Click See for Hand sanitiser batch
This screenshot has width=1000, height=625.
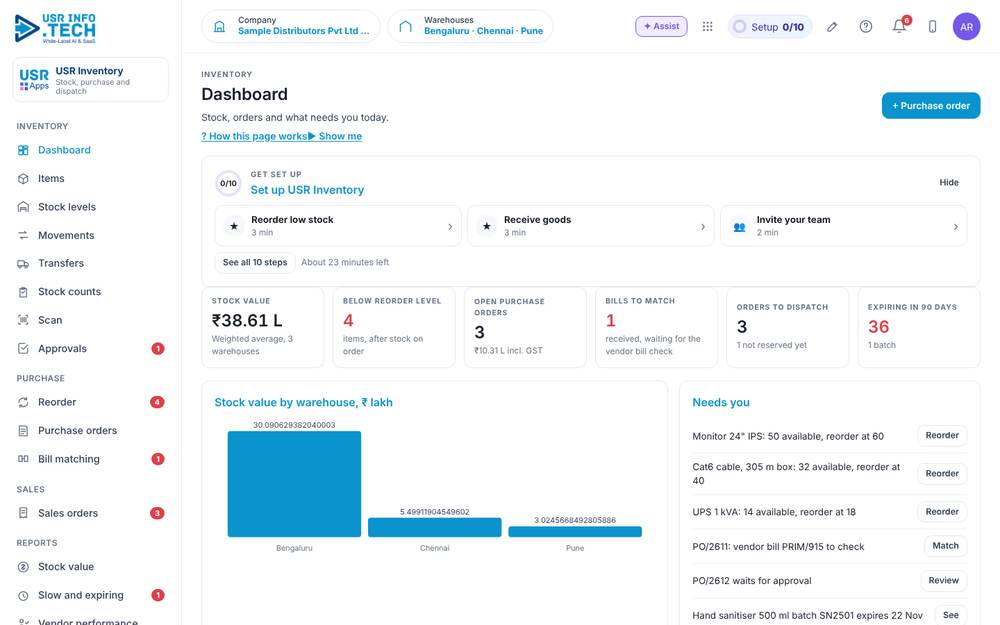950,615
